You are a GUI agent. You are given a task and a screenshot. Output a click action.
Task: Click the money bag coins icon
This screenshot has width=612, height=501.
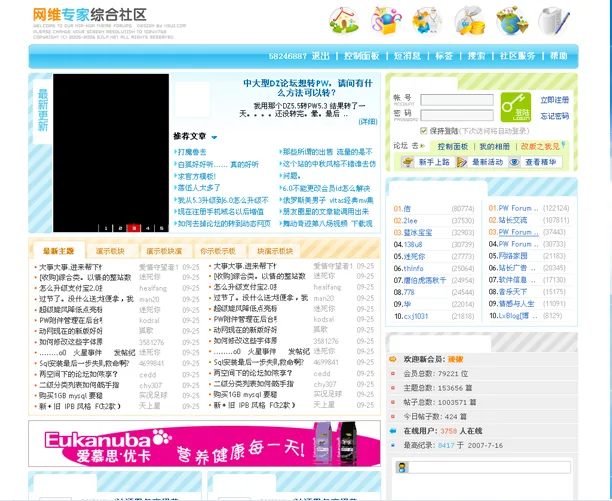(x=468, y=19)
